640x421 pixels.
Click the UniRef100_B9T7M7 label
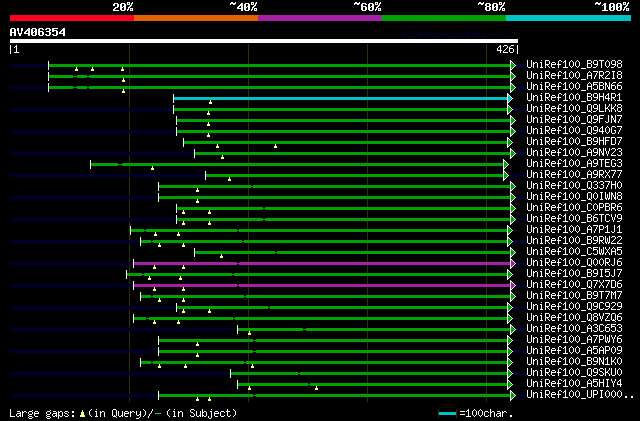point(574,296)
